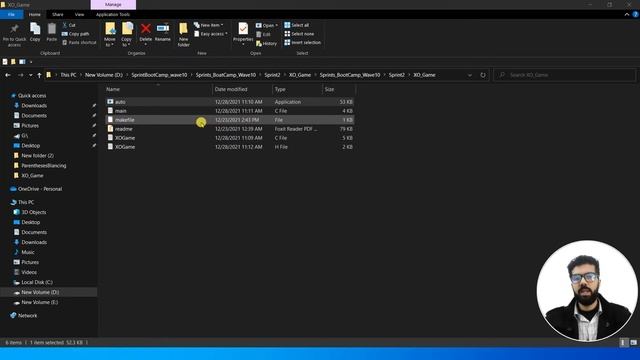Click Invert selection
Viewport: 640px width, 360px height.
302,42
